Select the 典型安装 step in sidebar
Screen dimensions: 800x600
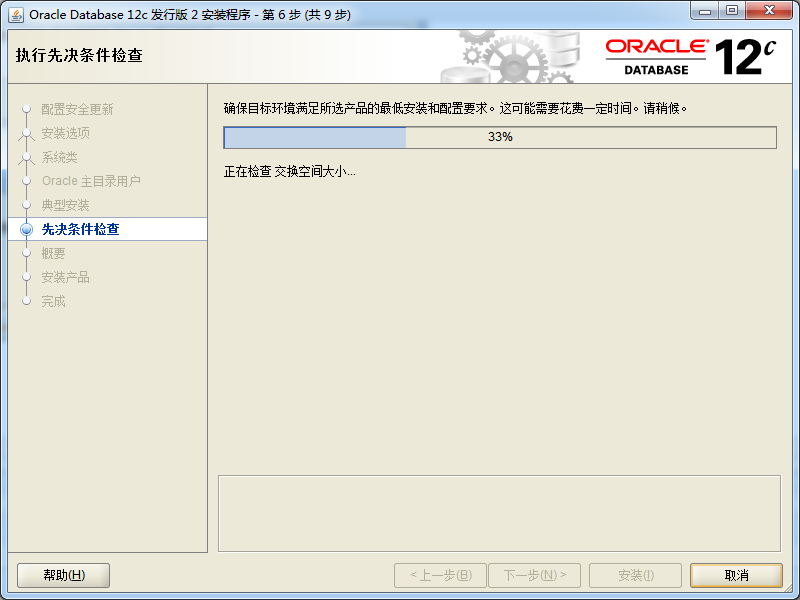(x=65, y=205)
